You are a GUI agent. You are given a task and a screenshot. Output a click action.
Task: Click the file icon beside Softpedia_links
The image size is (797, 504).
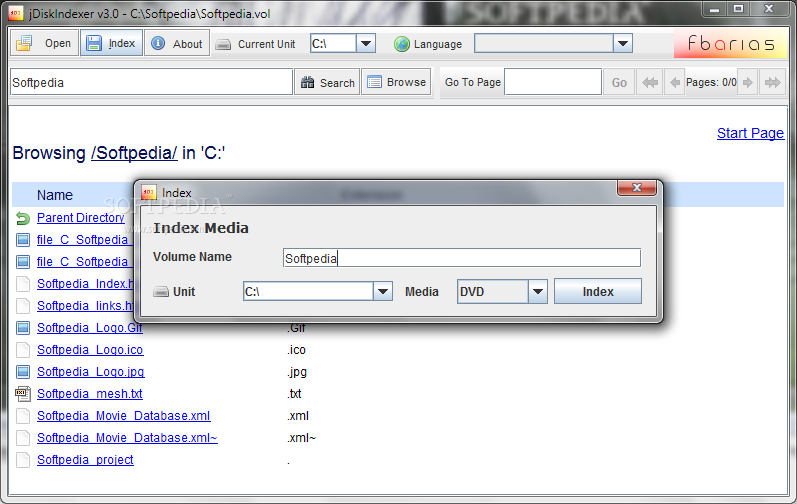coord(23,305)
